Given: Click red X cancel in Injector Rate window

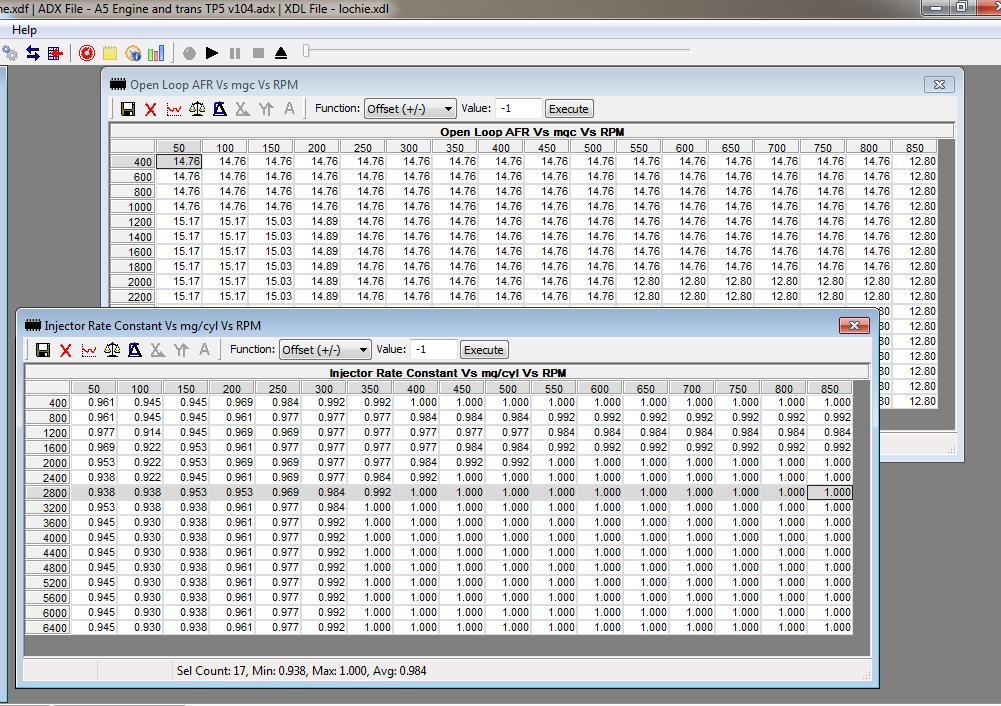Looking at the screenshot, I should click(66, 350).
